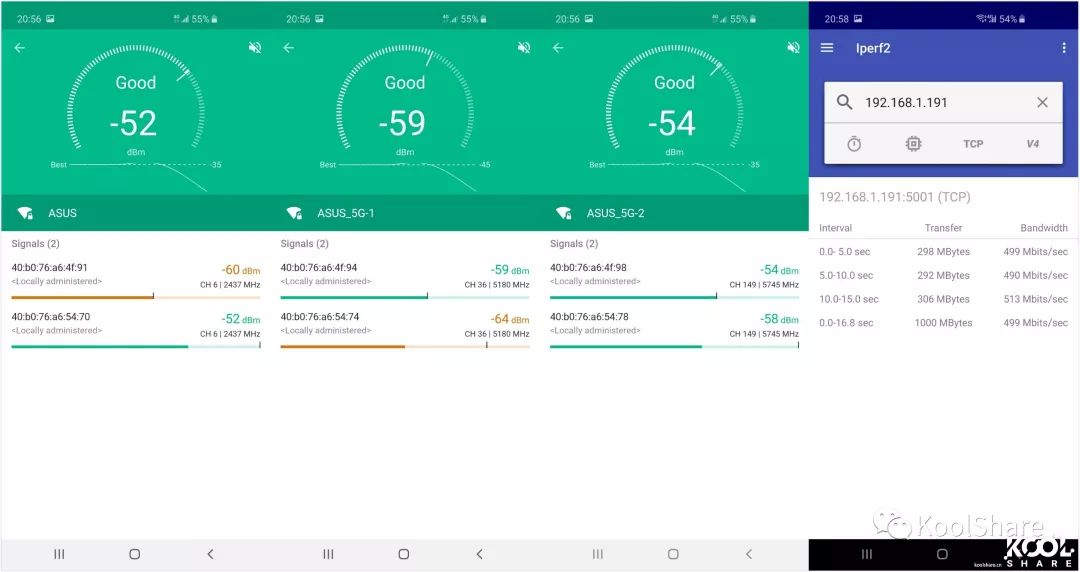
Task: Tap home button on Iperf2 screen
Action: (942, 554)
